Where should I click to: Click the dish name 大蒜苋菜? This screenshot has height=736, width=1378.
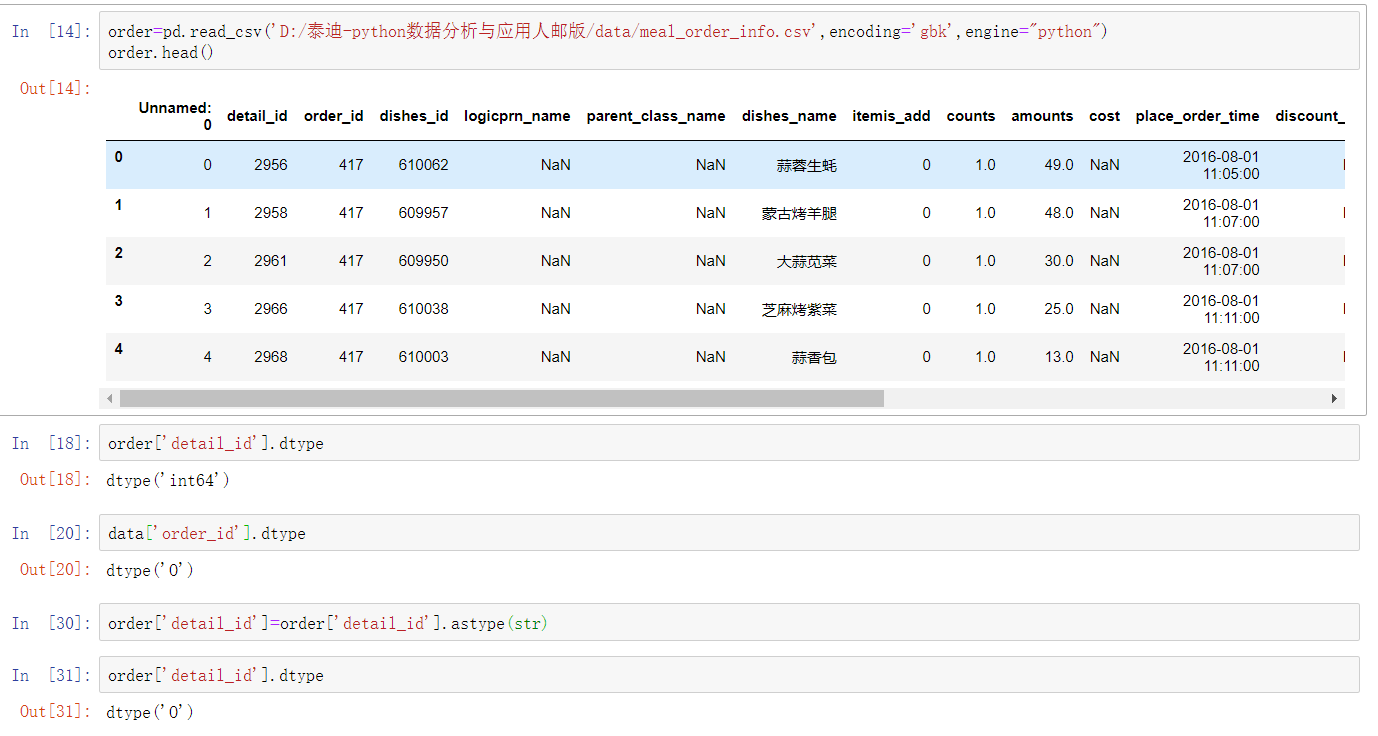click(807, 261)
